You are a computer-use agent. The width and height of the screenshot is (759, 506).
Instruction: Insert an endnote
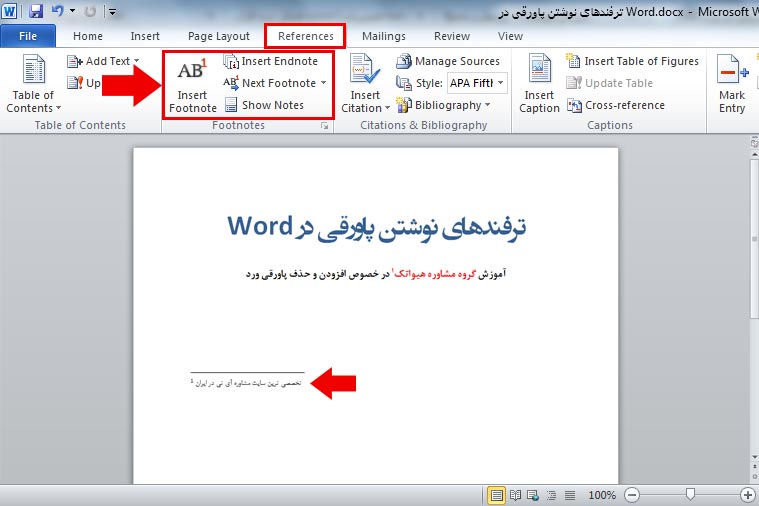click(271, 61)
